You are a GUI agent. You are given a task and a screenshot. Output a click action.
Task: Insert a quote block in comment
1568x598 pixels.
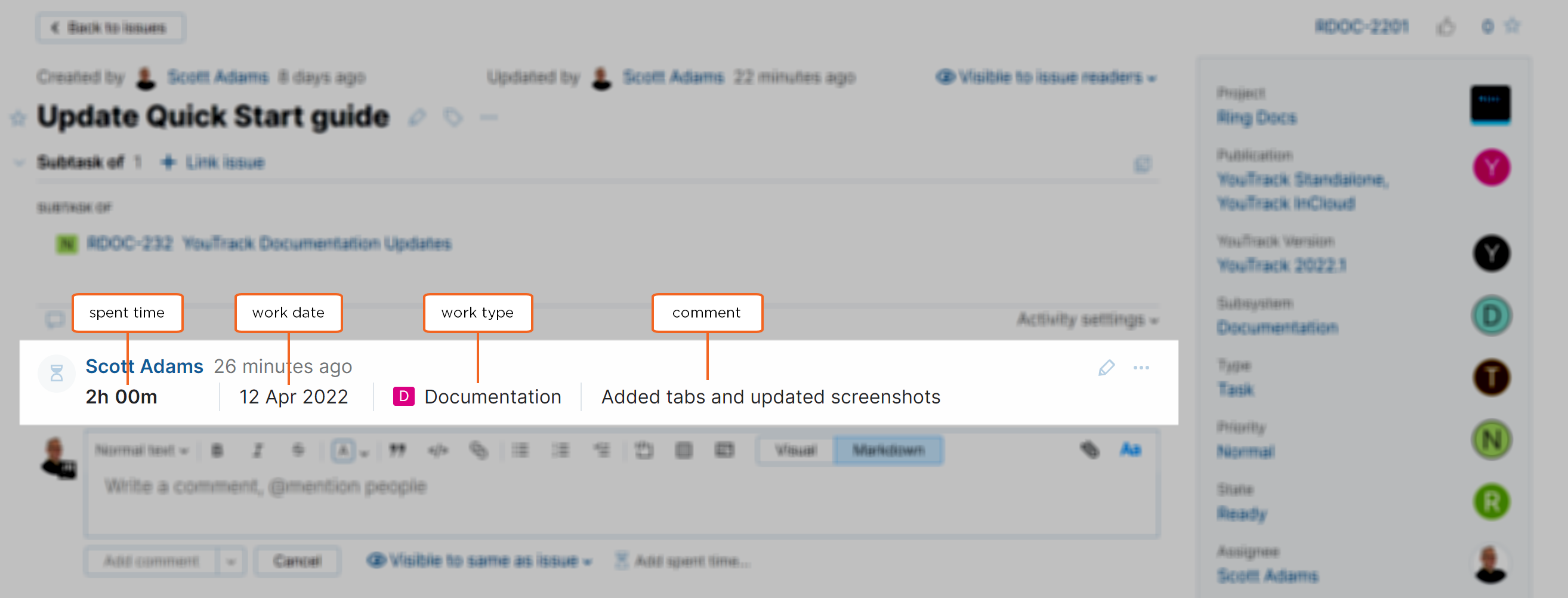(397, 451)
